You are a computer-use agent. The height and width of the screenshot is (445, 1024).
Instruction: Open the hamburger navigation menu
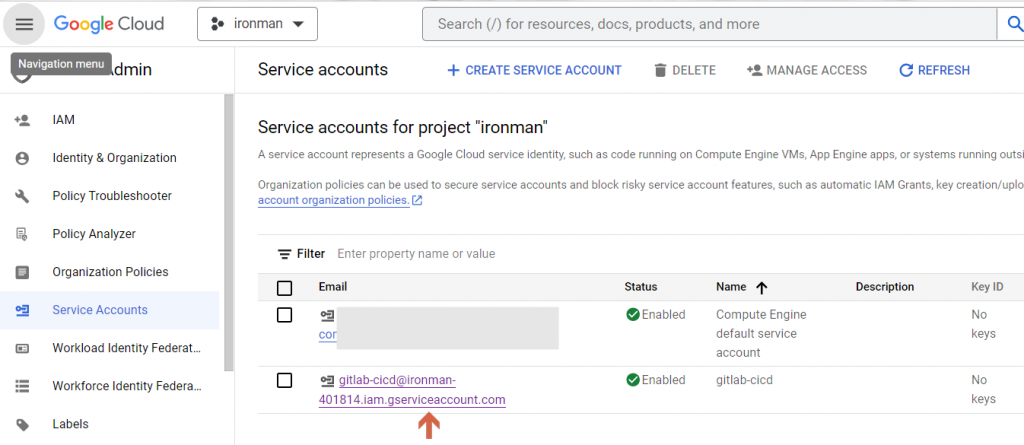[24, 24]
